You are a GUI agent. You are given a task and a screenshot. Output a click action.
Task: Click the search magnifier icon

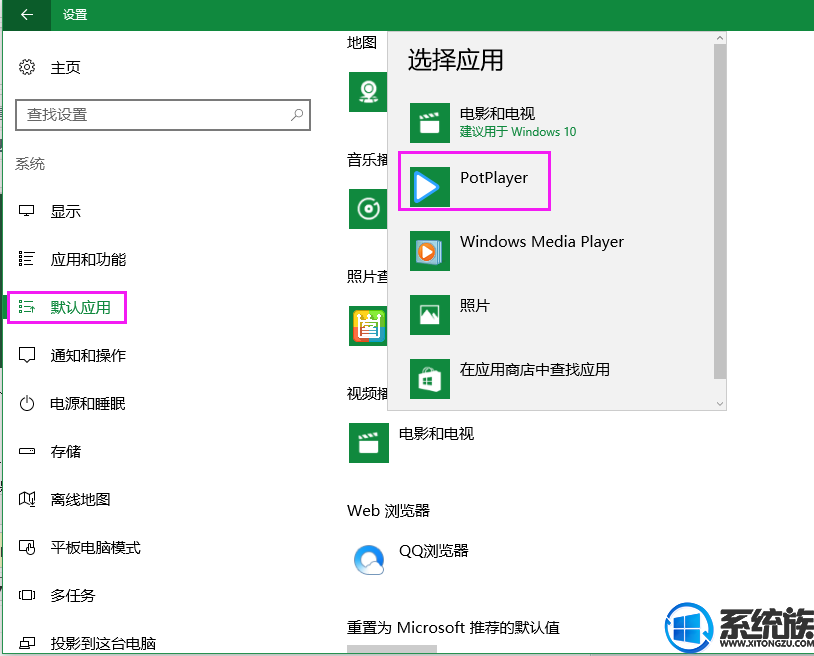[297, 114]
